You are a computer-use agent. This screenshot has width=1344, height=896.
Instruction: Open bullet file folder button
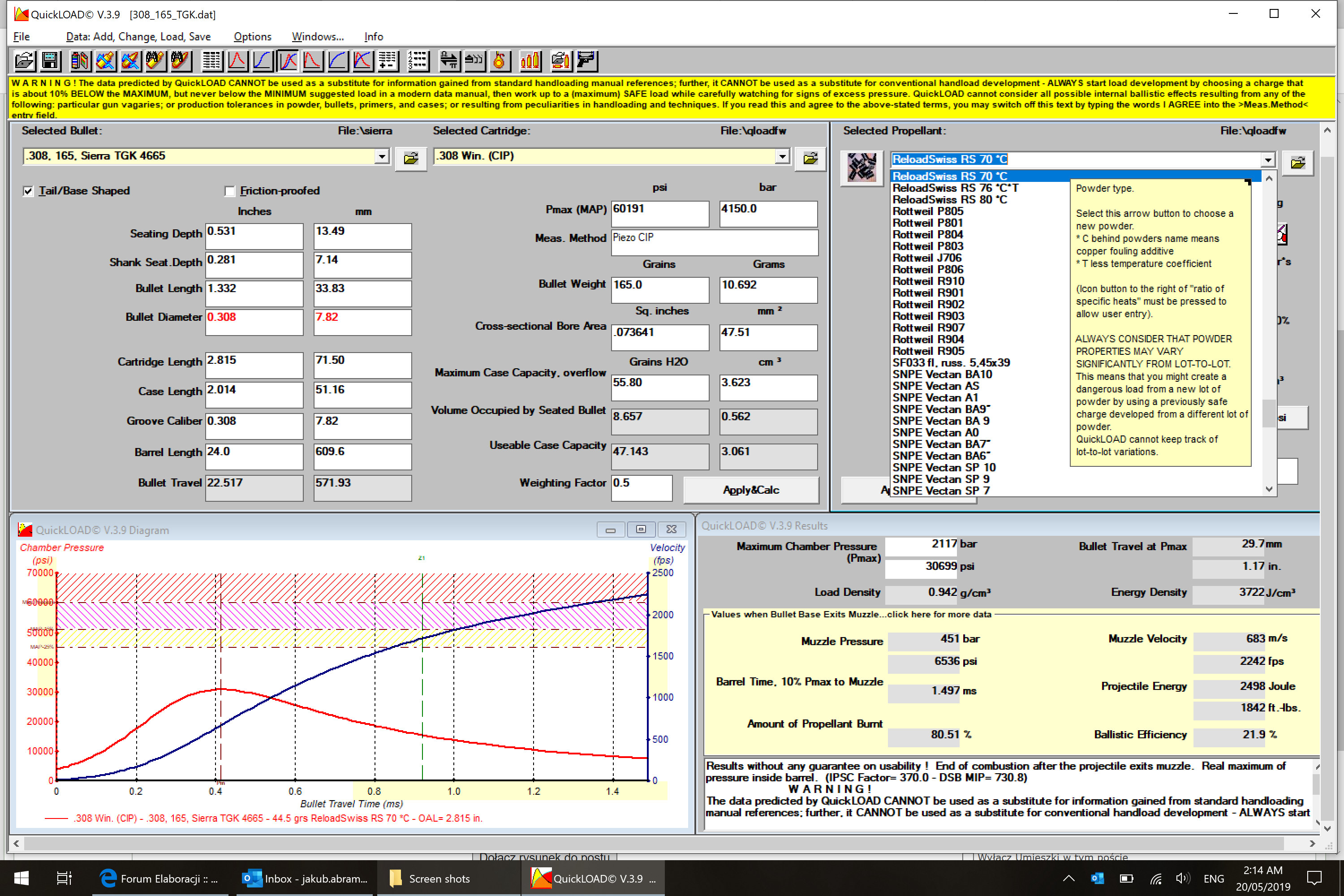410,158
